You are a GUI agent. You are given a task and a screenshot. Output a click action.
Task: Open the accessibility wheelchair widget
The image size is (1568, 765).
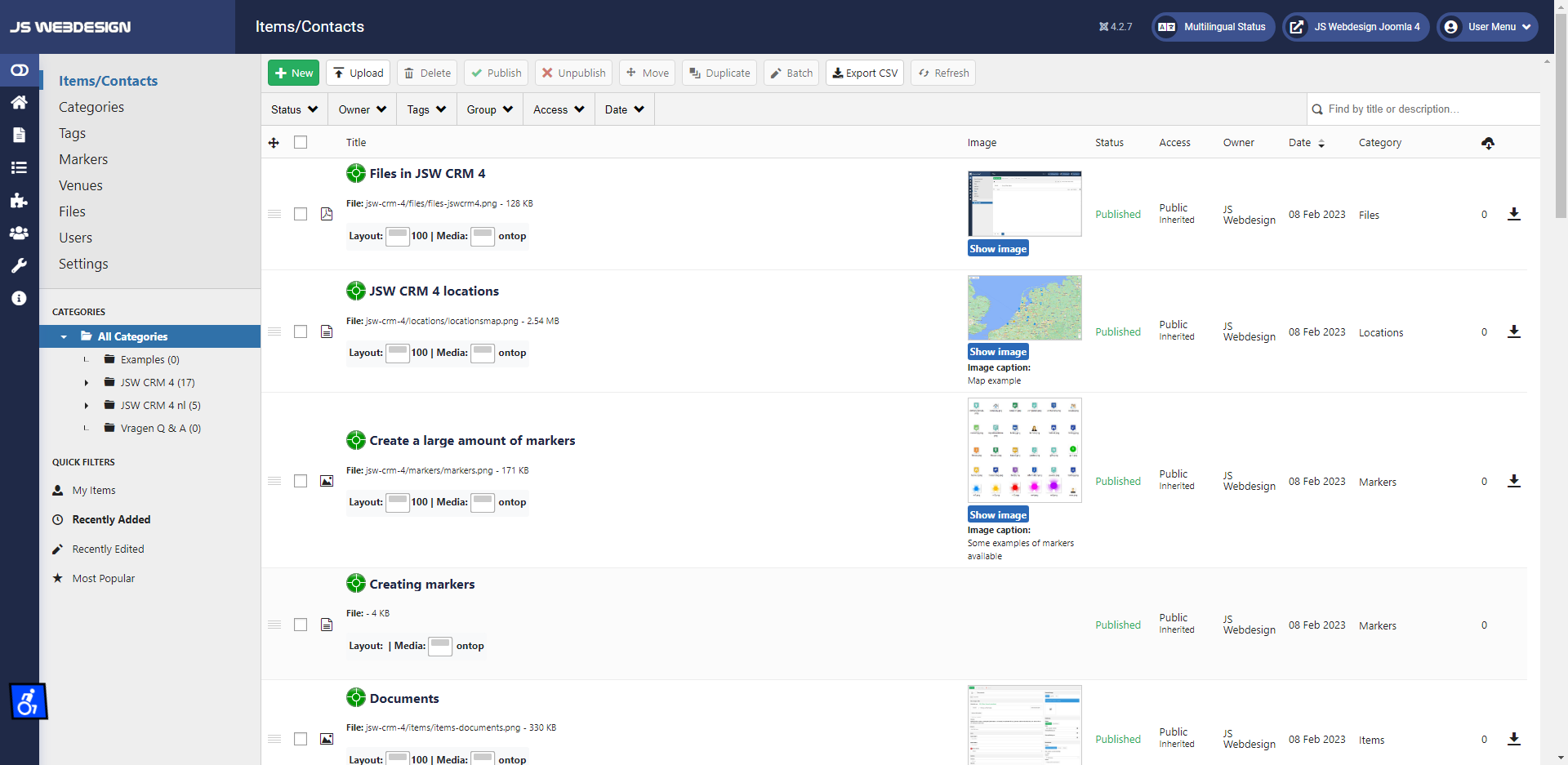pyautogui.click(x=29, y=701)
